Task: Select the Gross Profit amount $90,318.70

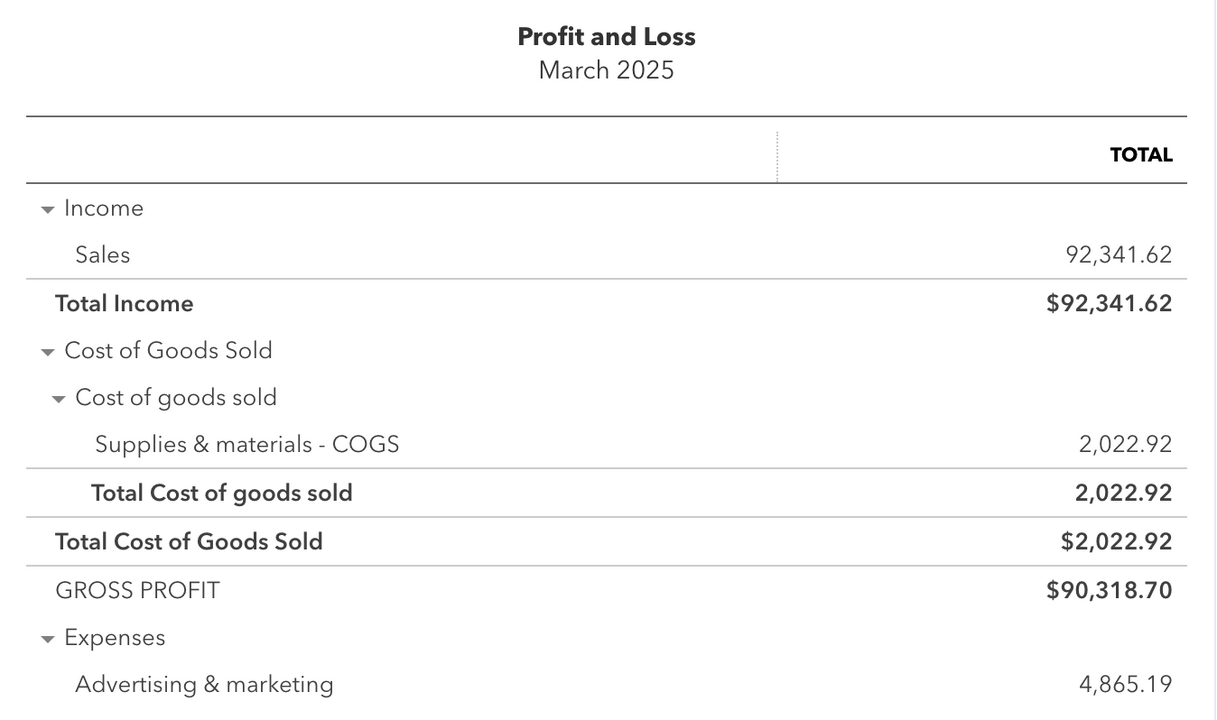Action: (1108, 590)
